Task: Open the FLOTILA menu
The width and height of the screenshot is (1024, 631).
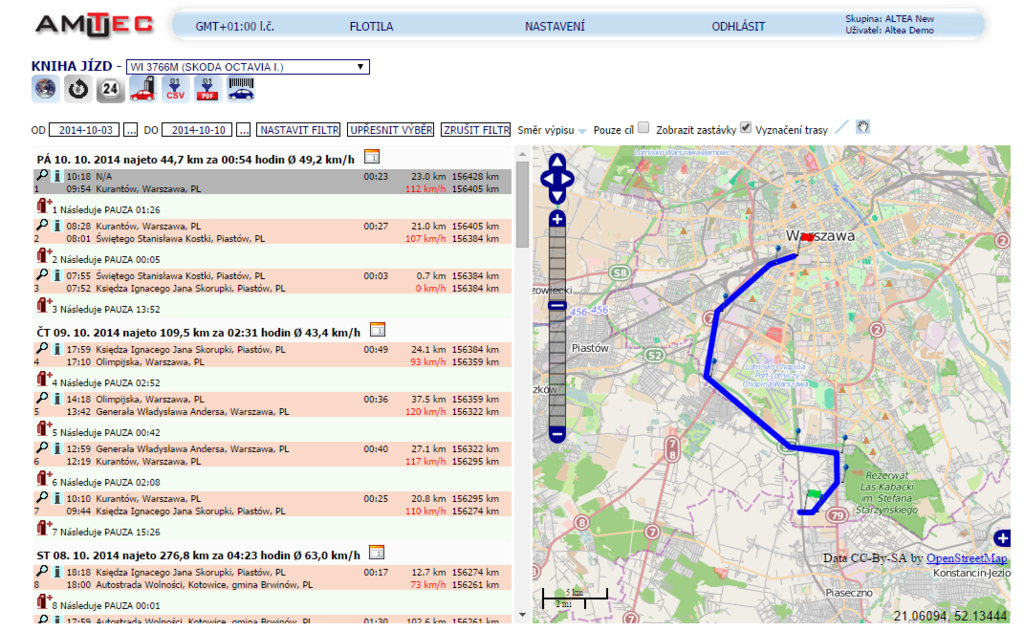Action: [371, 27]
